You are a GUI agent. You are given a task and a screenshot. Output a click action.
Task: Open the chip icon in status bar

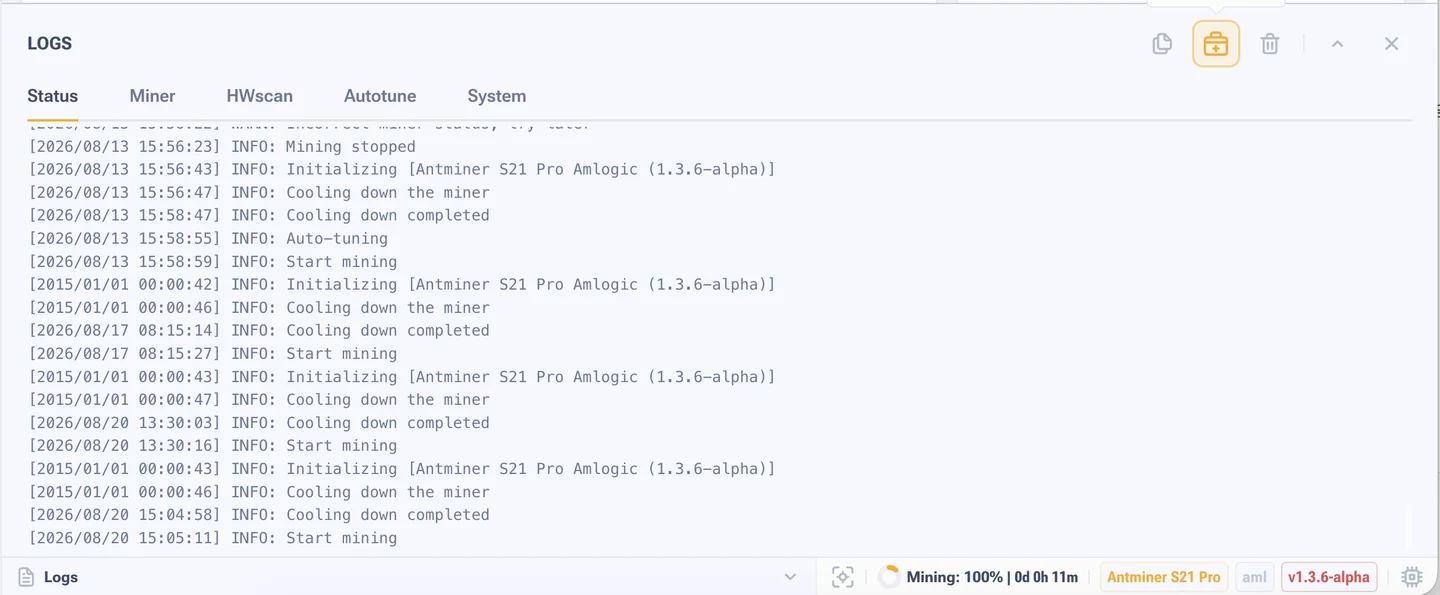coord(1412,577)
